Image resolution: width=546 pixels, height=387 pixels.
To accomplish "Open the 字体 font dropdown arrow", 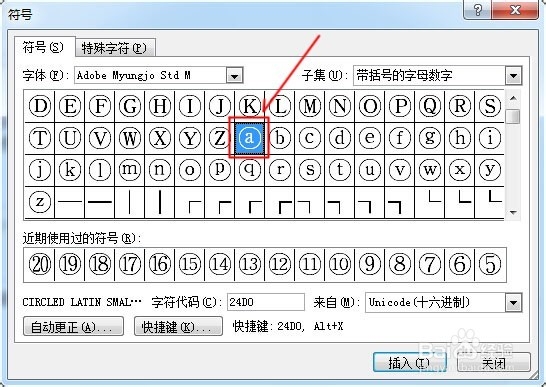I will point(234,75).
